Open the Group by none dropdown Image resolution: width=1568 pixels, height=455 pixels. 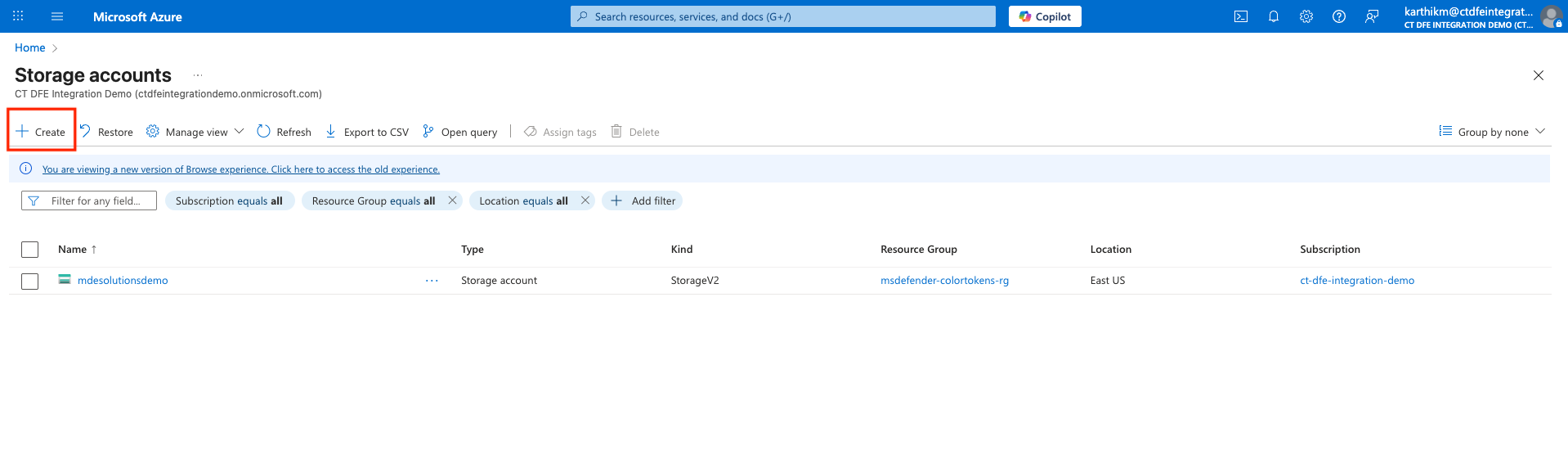1492,132
